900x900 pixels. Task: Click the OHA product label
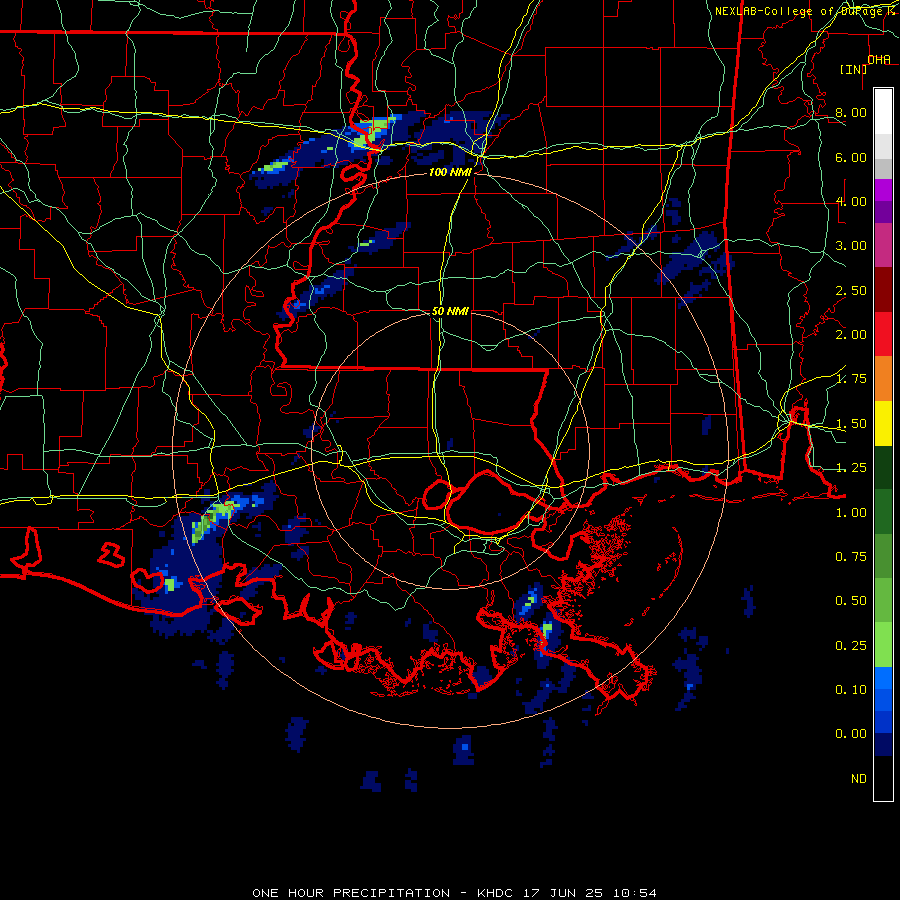point(879,60)
